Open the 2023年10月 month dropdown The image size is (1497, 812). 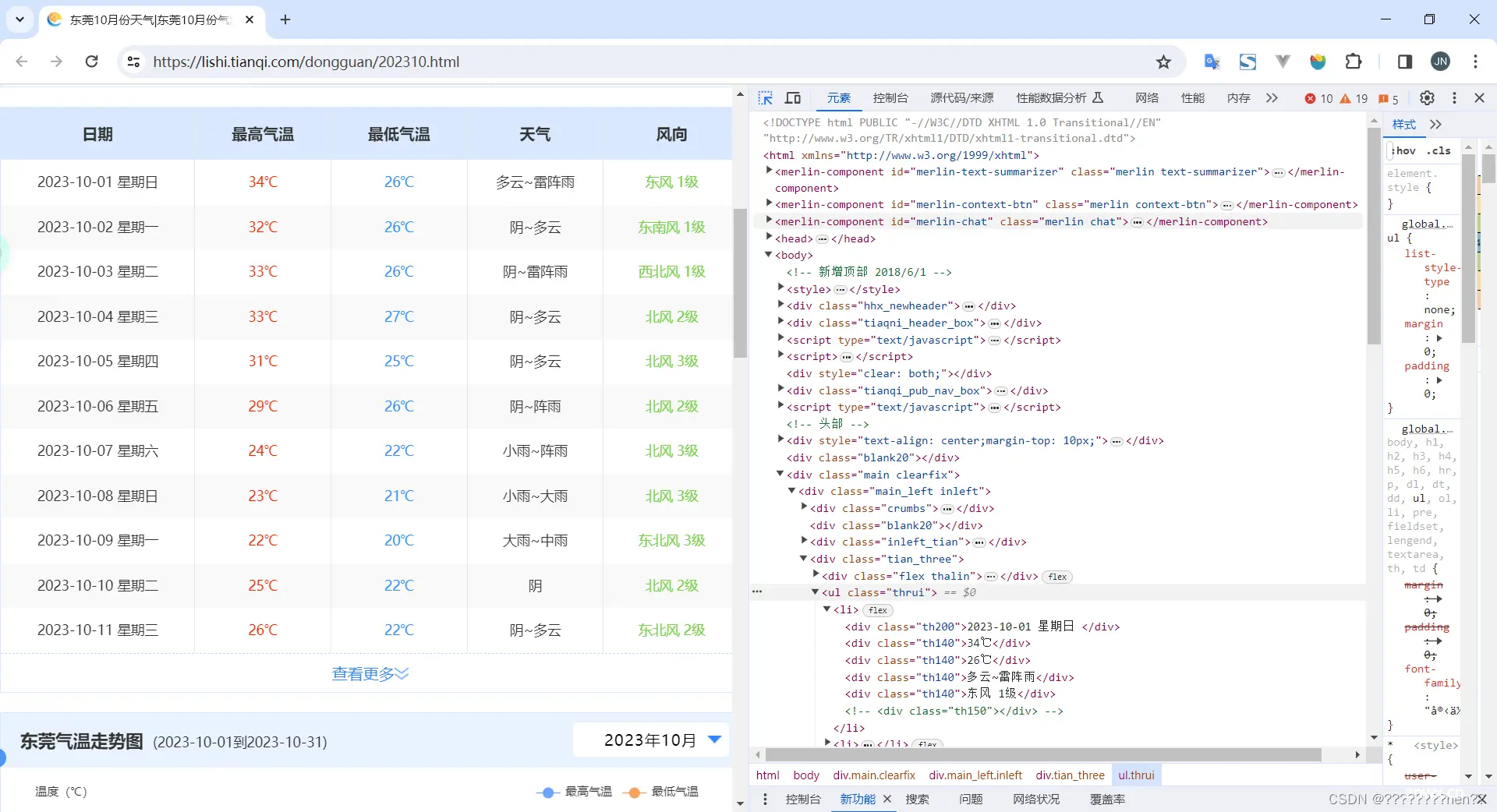point(651,740)
